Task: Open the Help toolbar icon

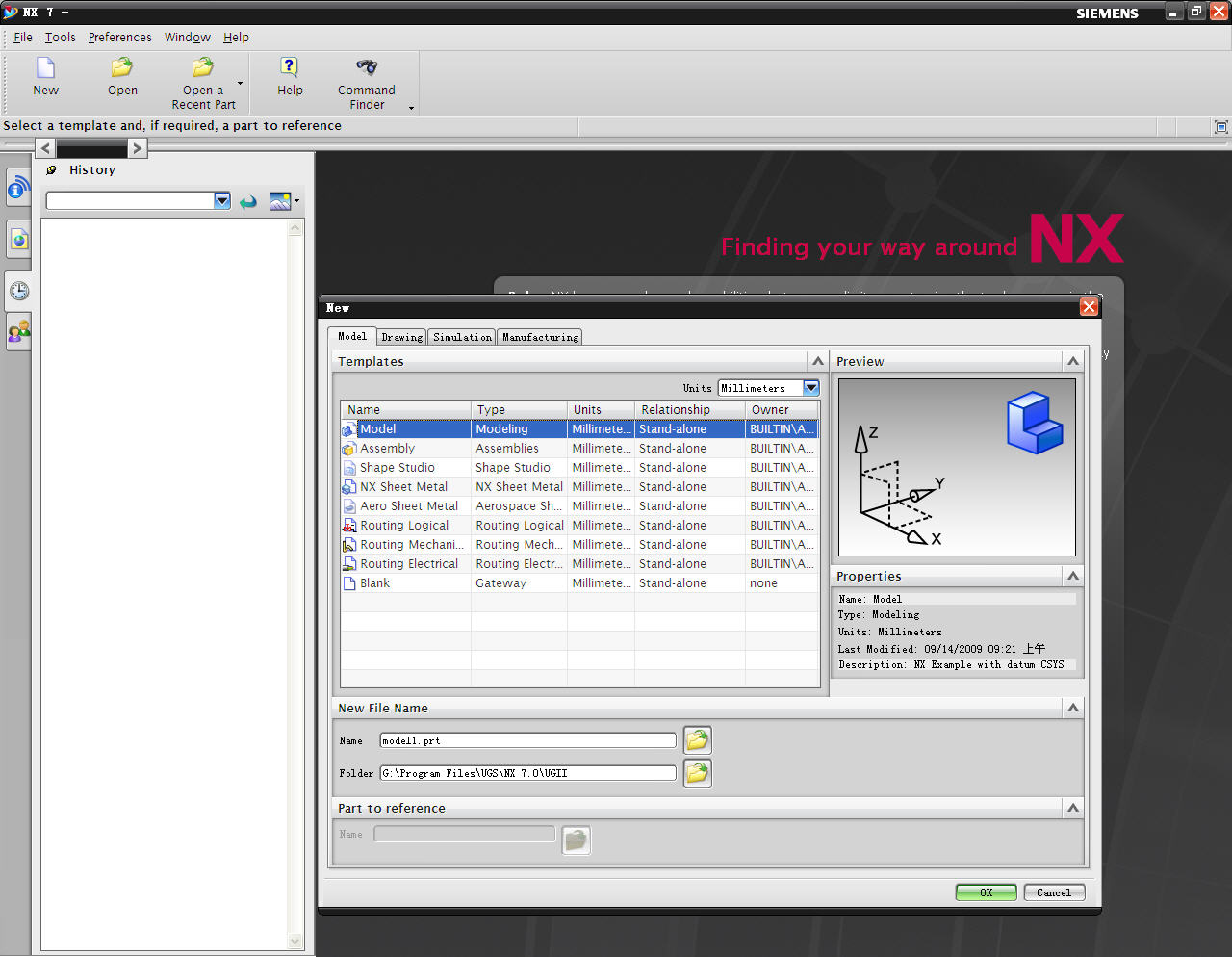Action: pos(290,67)
